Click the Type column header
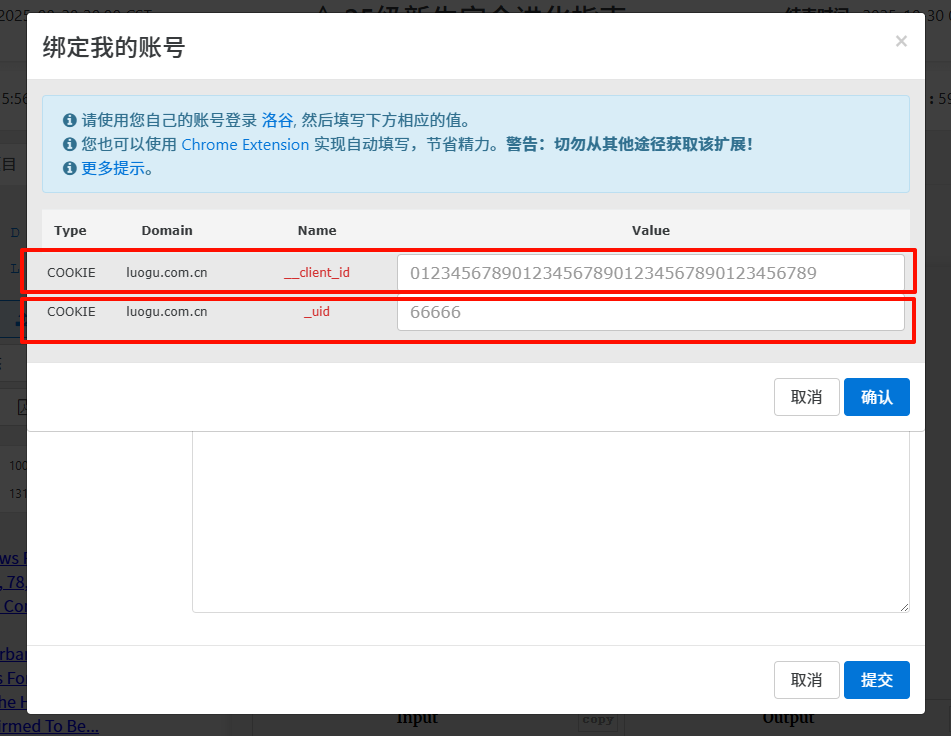951x736 pixels. [x=70, y=230]
